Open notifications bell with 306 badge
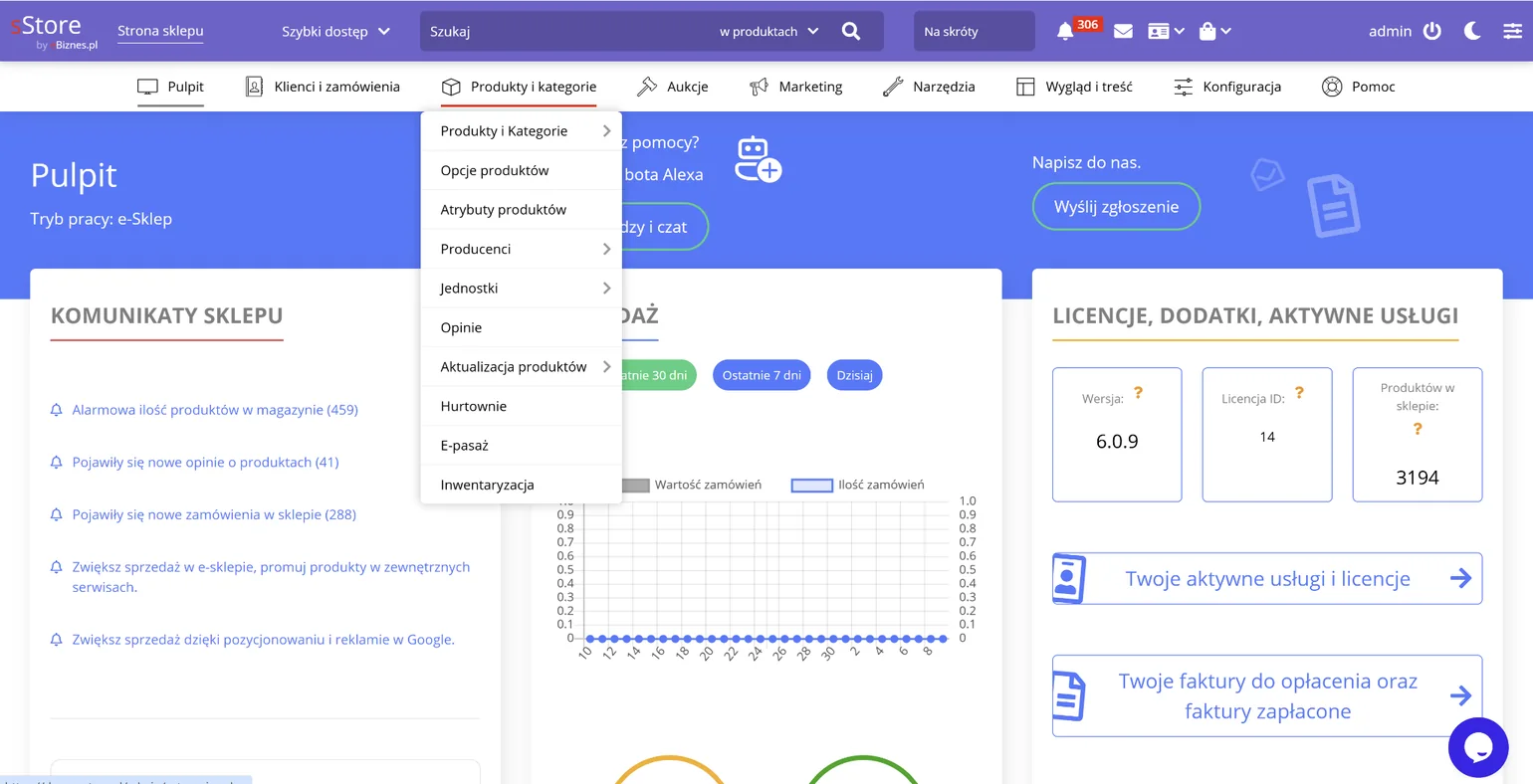 tap(1065, 31)
